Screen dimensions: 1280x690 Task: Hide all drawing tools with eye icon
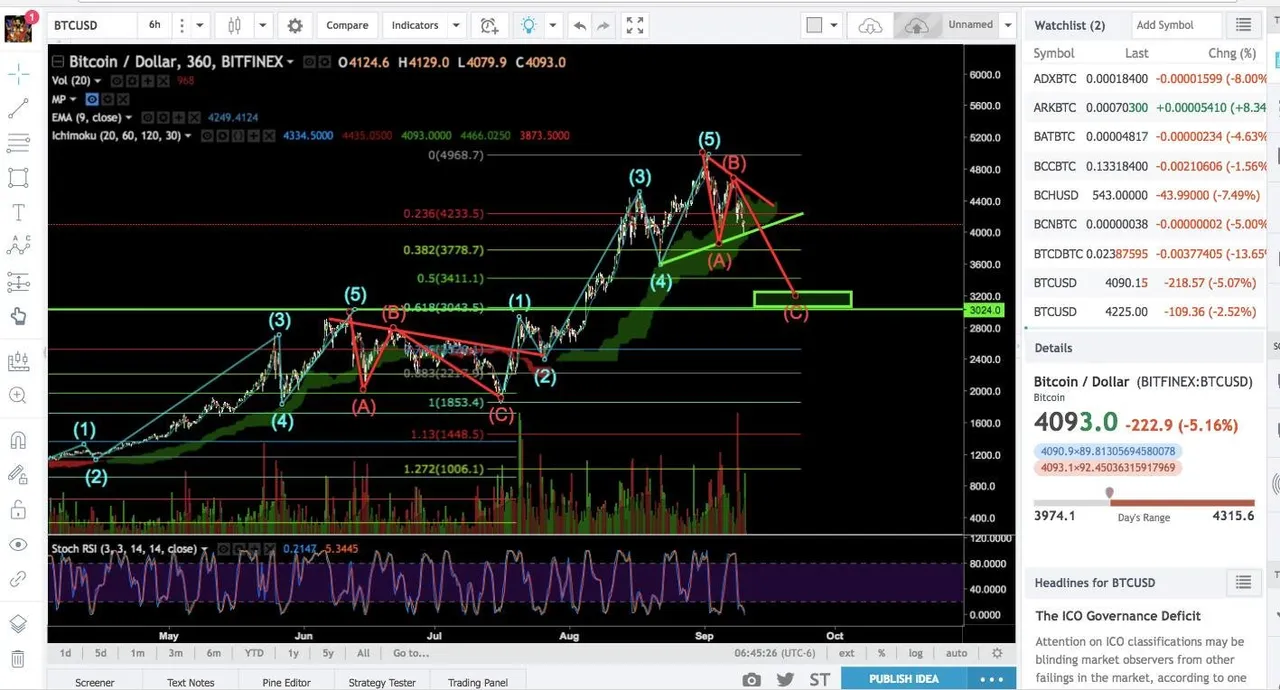[18, 545]
